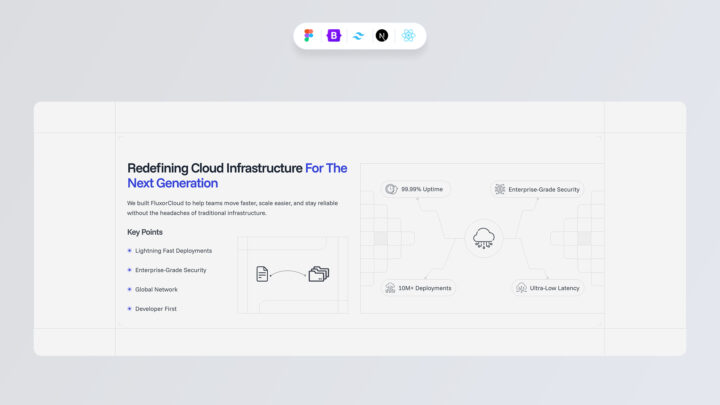Click the icon beside 10M+ Deployments
Viewport: 720px width, 405px height.
pyautogui.click(x=391, y=288)
